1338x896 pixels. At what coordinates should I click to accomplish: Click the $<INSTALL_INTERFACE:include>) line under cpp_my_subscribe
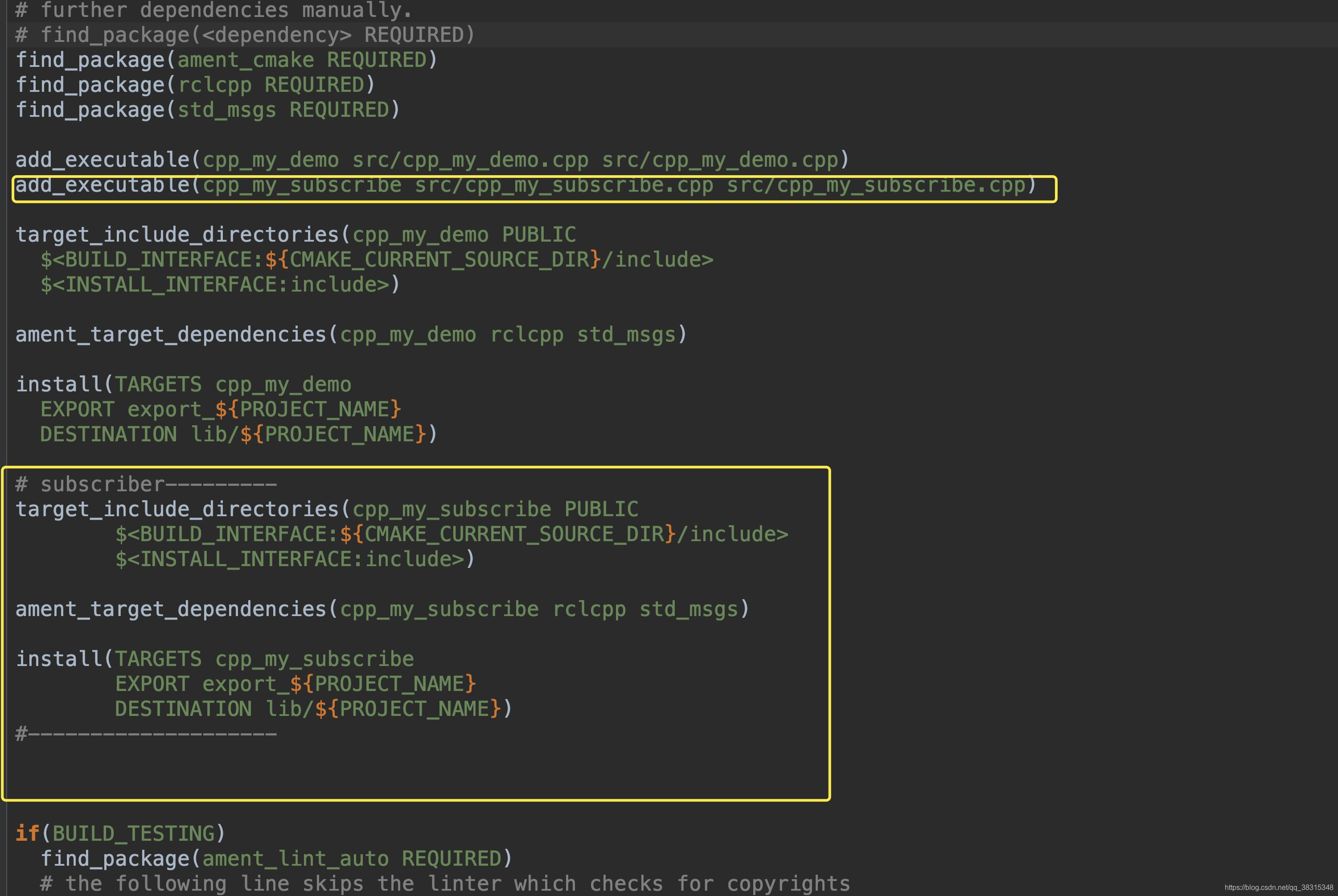tap(295, 559)
